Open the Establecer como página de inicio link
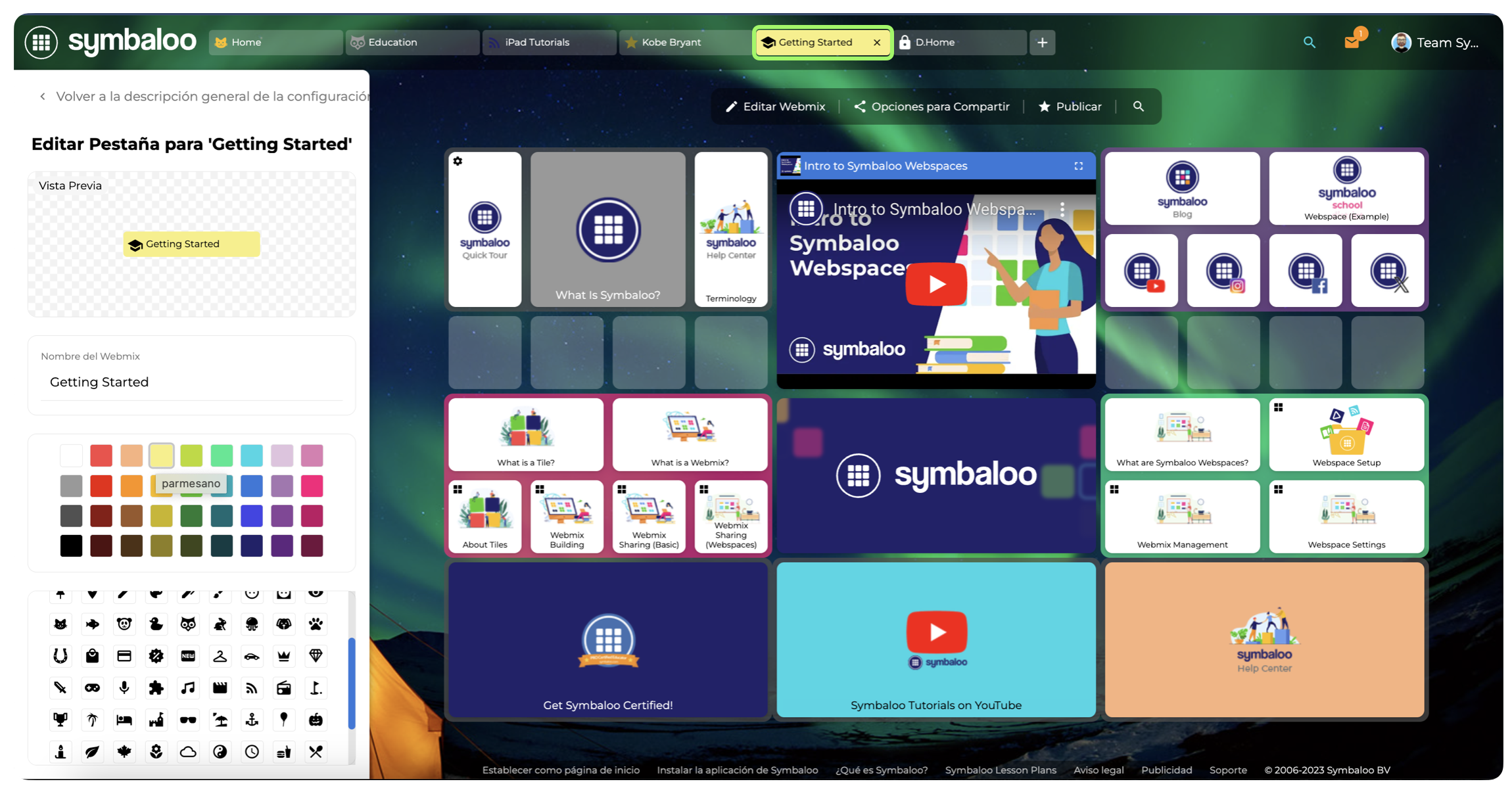Image resolution: width=1512 pixels, height=790 pixels. (561, 770)
